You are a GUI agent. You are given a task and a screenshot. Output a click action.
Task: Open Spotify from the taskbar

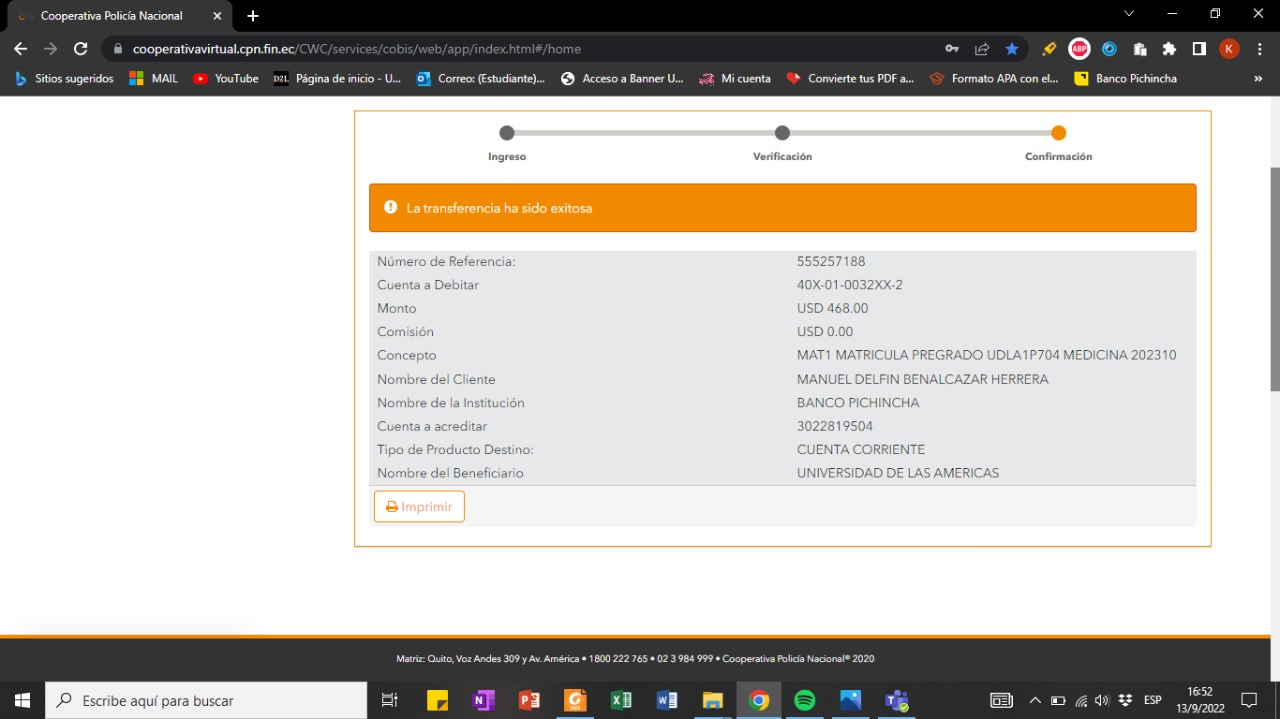pos(804,700)
